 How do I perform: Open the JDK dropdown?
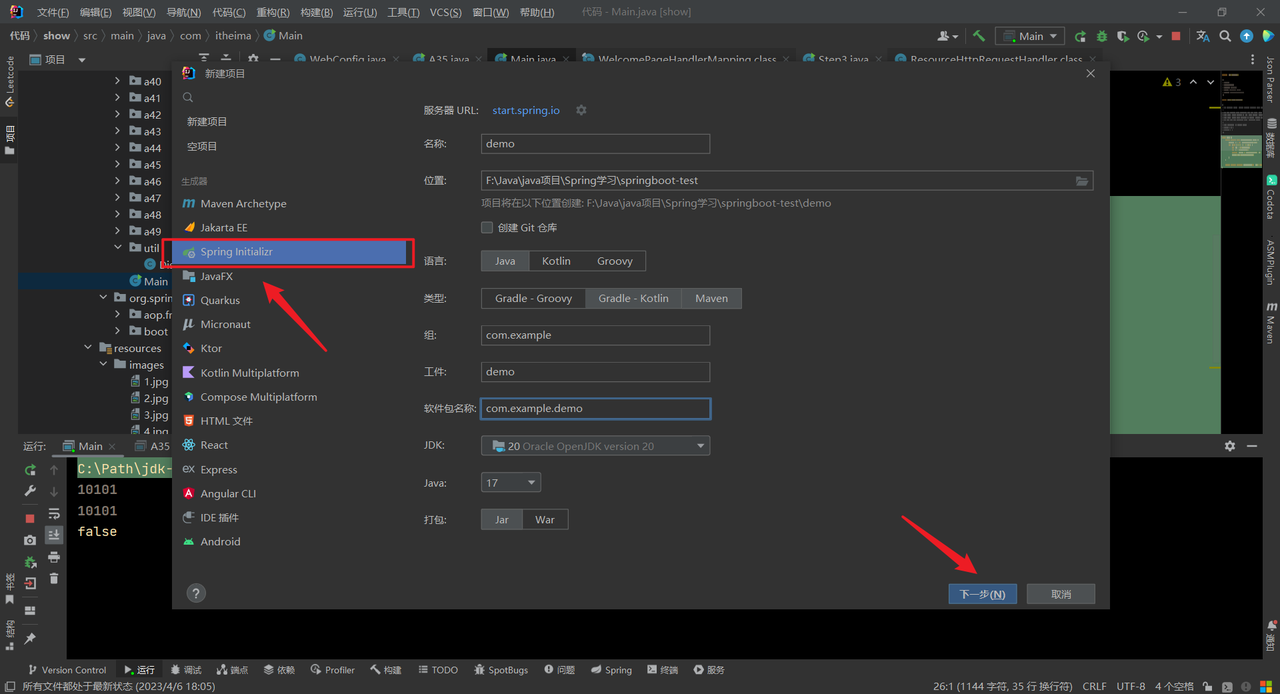coord(596,446)
